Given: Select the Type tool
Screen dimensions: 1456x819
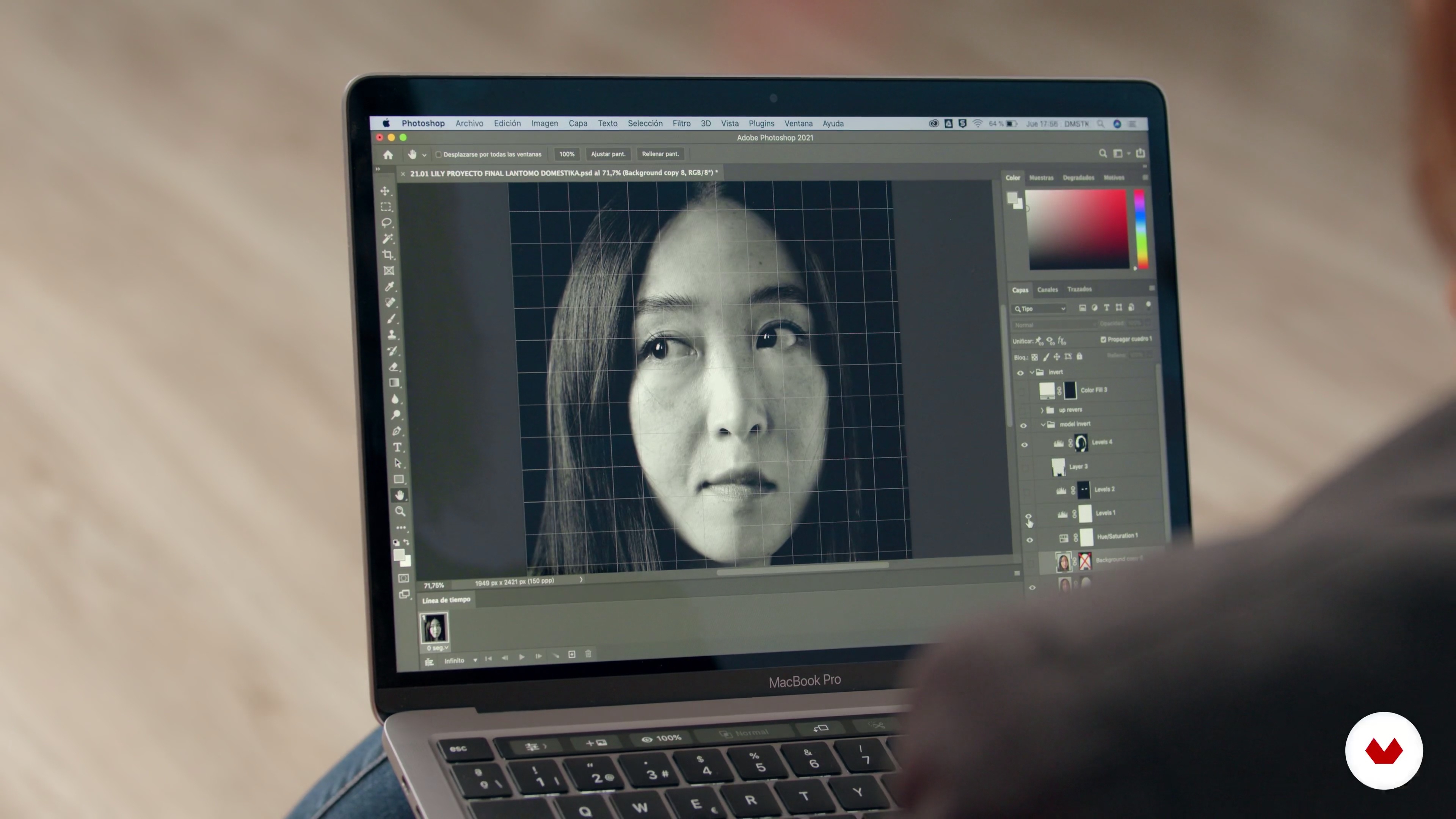Looking at the screenshot, I should tap(397, 447).
